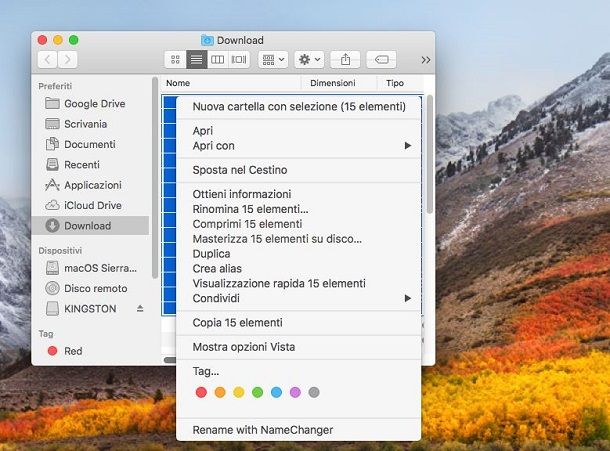Apply the yellow tag color dot
This screenshot has width=610, height=451.
click(x=238, y=392)
